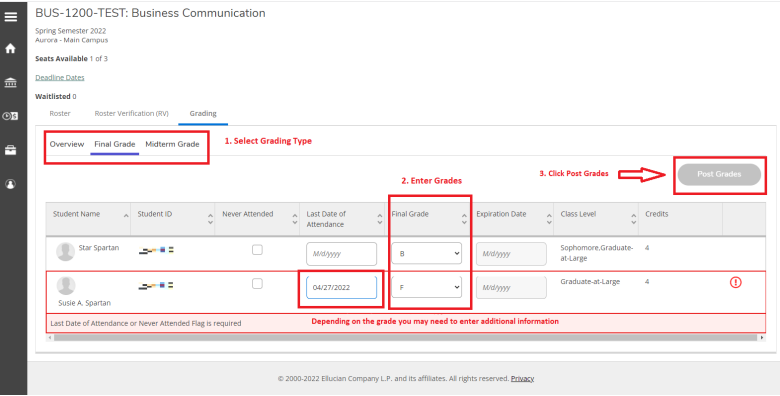Click Susie A. Spartan's avatar picture
The width and height of the screenshot is (780, 396).
point(66,286)
